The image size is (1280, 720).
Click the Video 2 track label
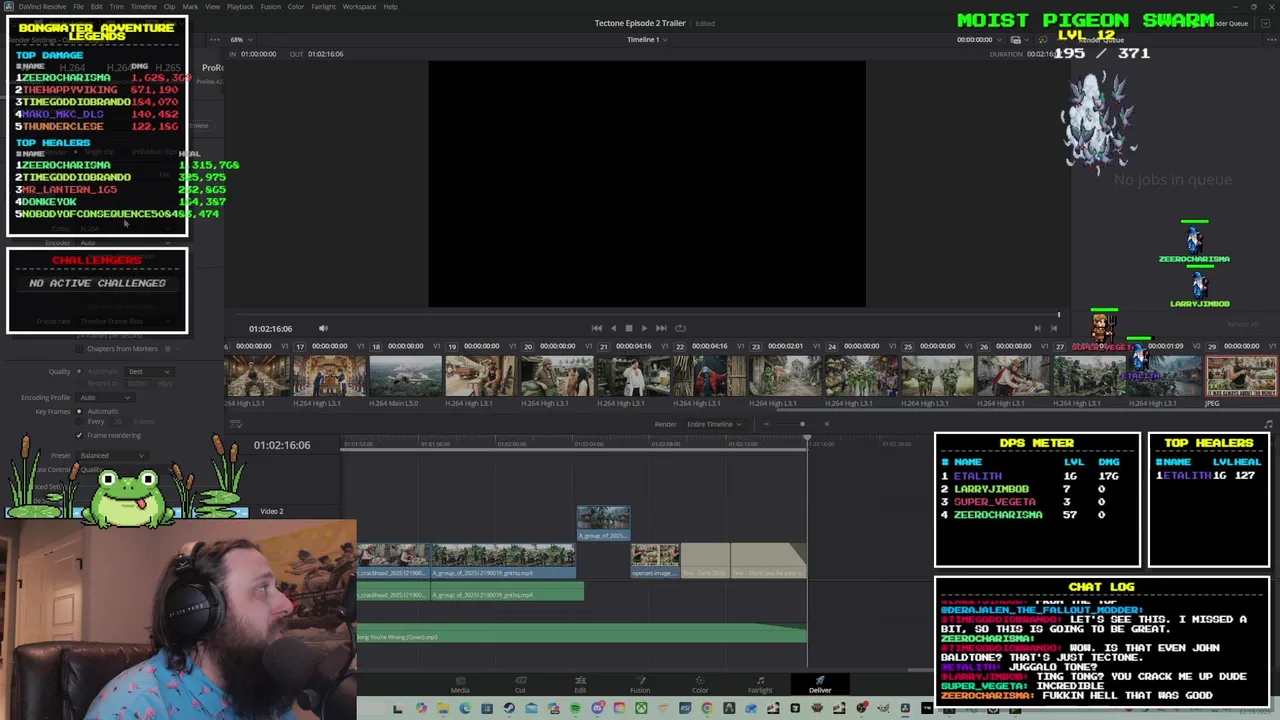pos(272,511)
